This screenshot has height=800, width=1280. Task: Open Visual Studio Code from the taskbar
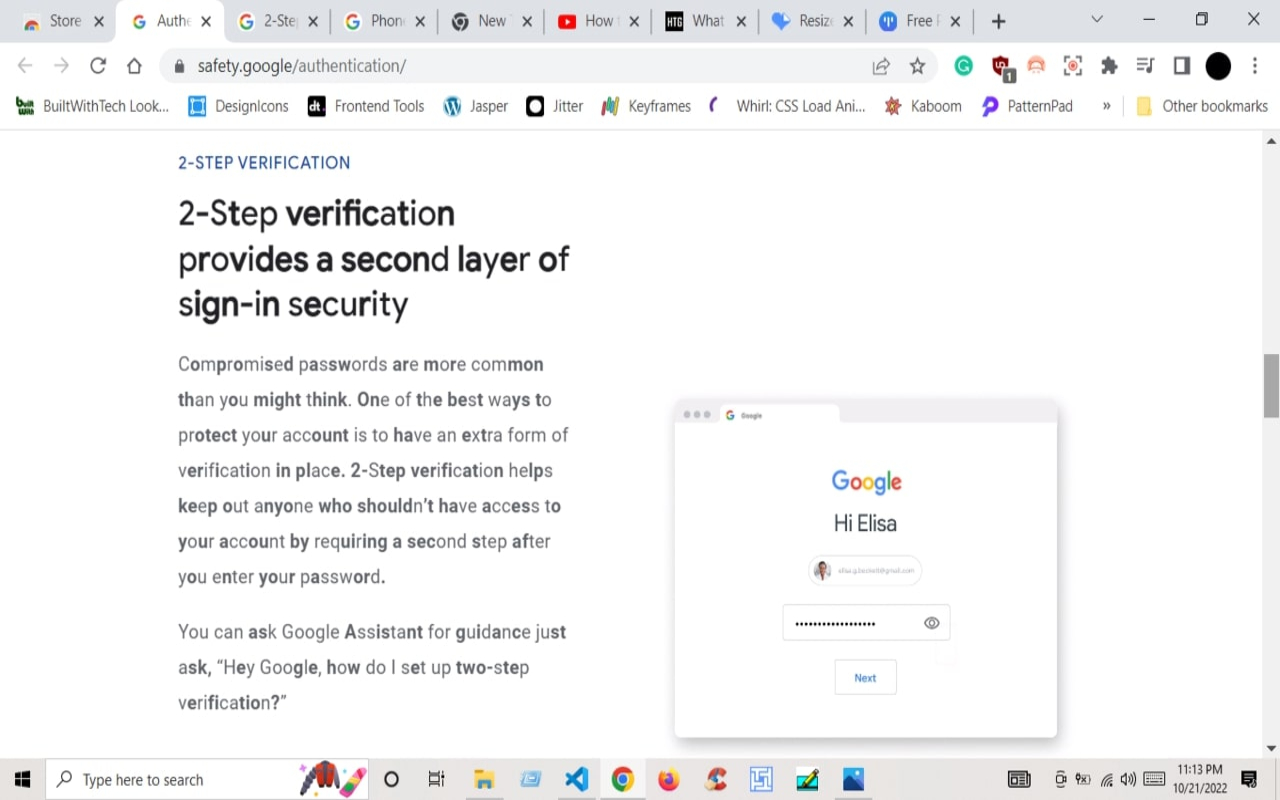576,779
